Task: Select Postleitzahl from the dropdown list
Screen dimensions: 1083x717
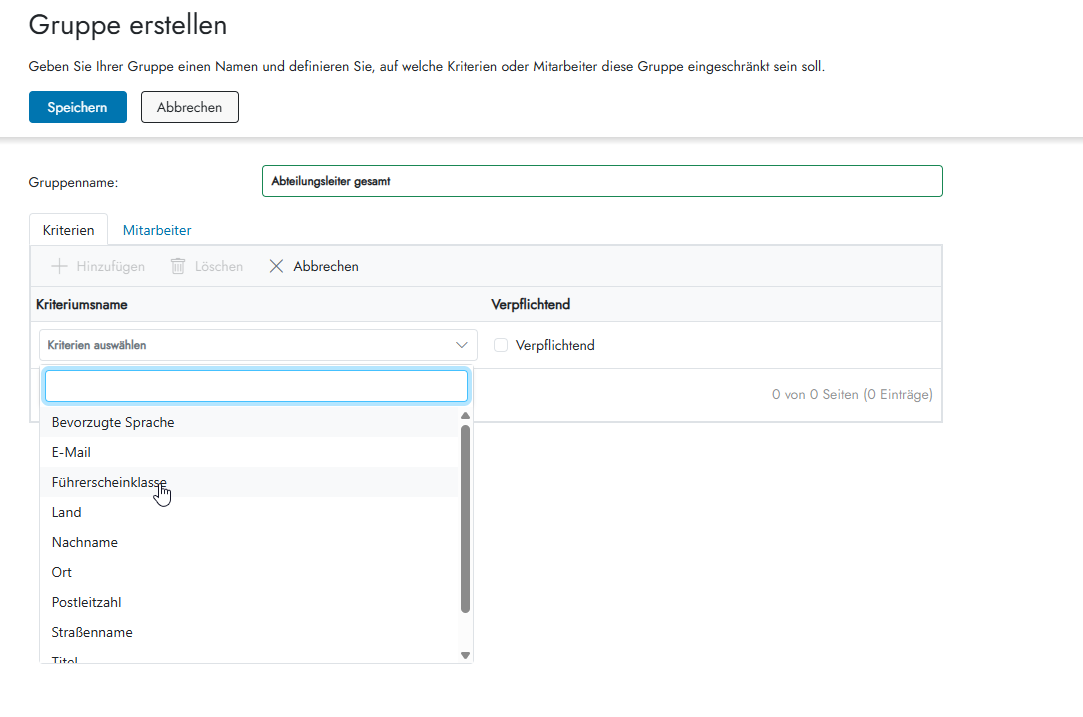Action: click(x=87, y=602)
